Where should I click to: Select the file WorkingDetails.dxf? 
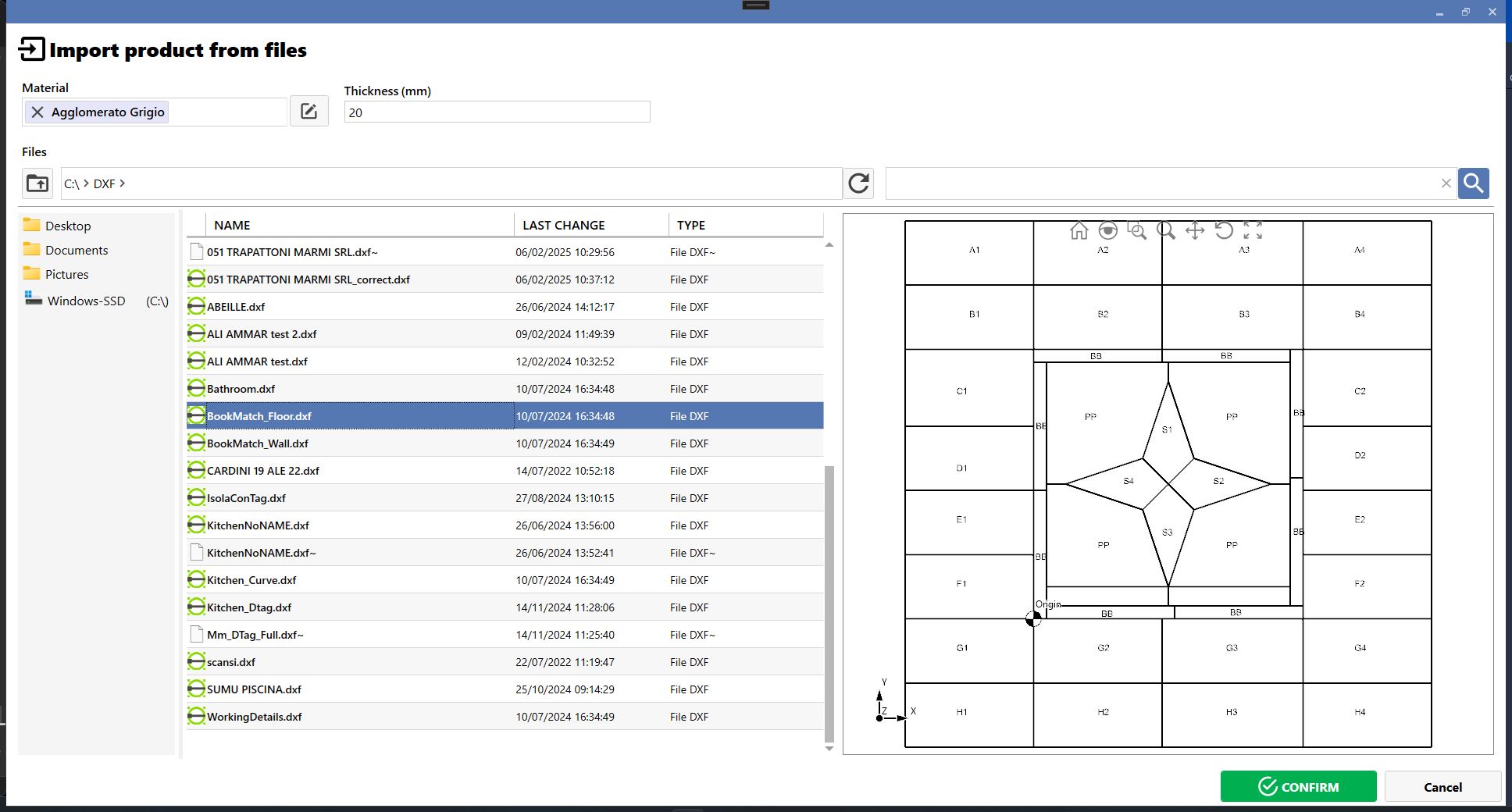point(505,717)
